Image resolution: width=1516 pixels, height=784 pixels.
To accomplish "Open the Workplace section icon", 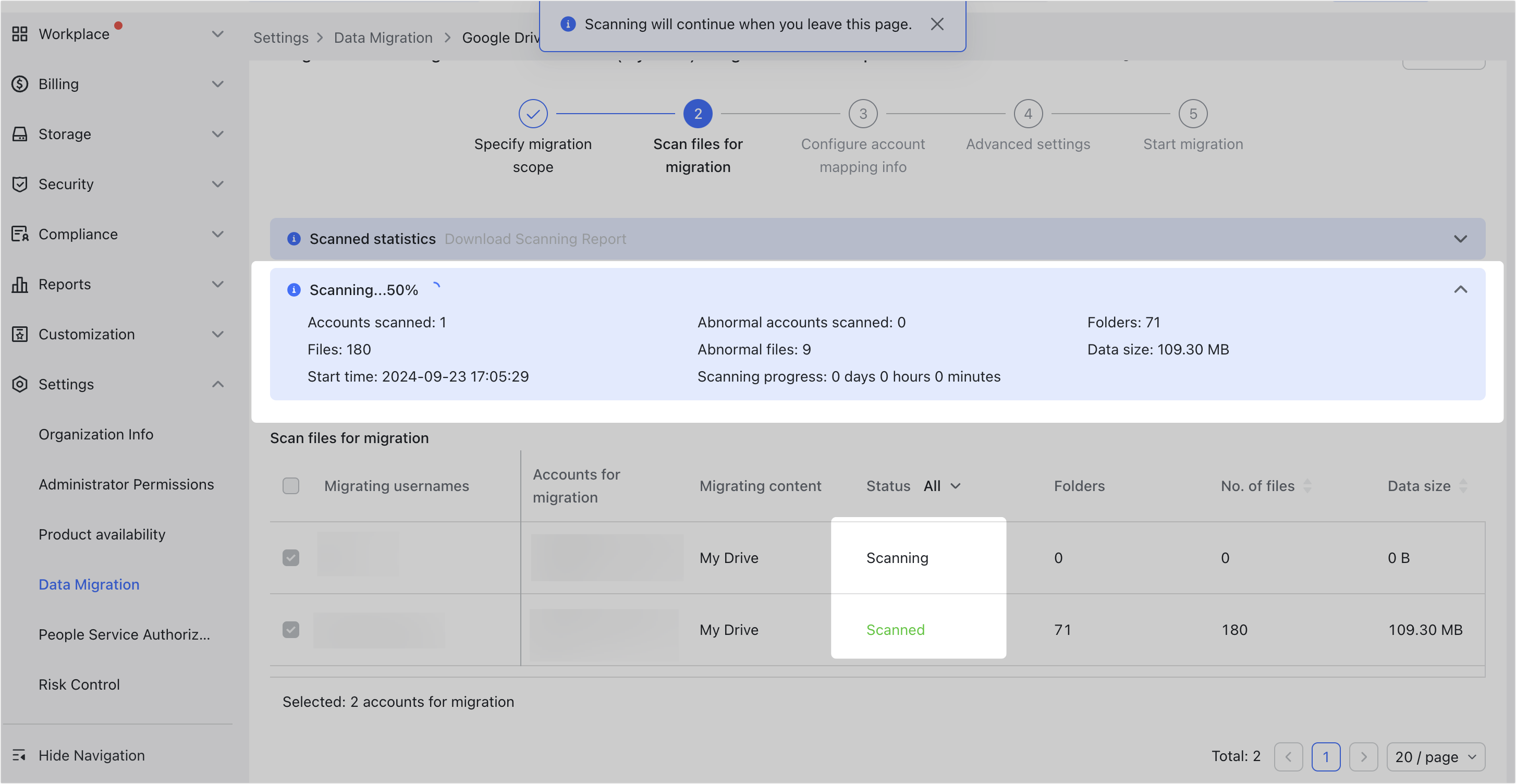I will coord(19,33).
